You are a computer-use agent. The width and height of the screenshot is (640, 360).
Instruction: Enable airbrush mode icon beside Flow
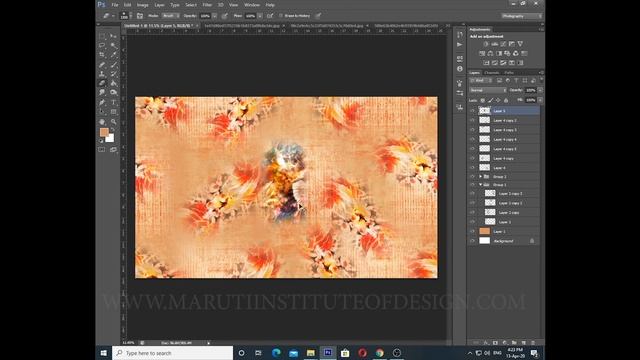point(270,16)
